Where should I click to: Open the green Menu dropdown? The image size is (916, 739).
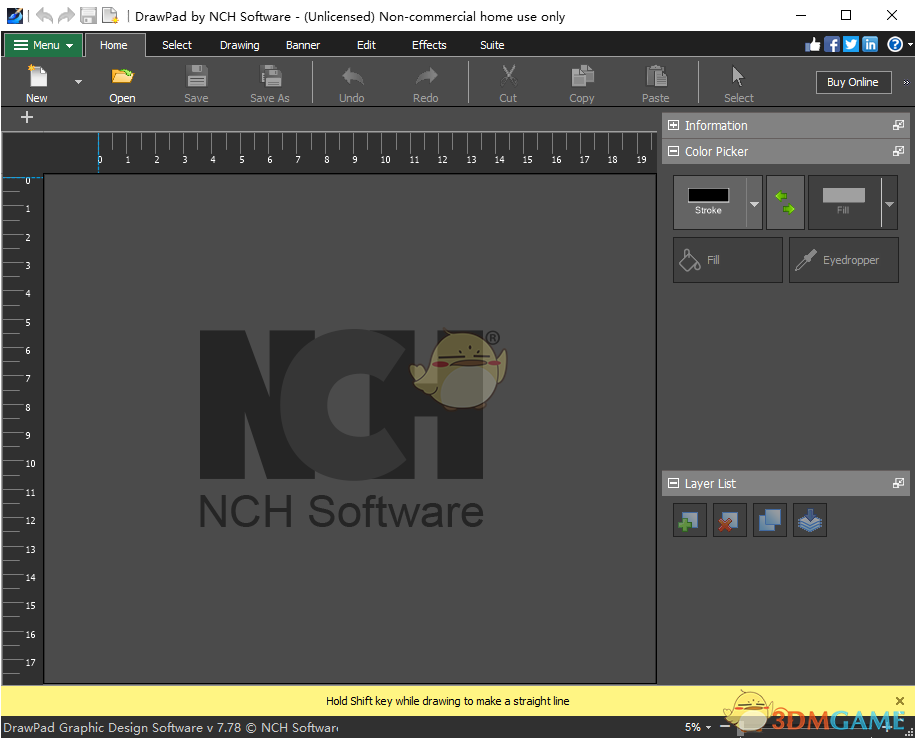(x=44, y=45)
